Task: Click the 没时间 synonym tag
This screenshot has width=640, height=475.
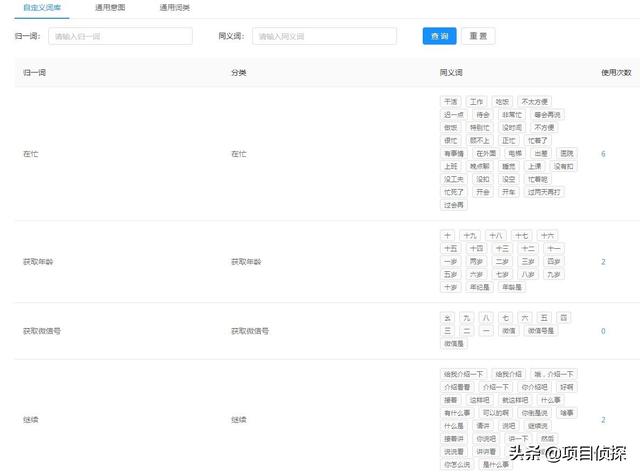Action: click(x=512, y=128)
